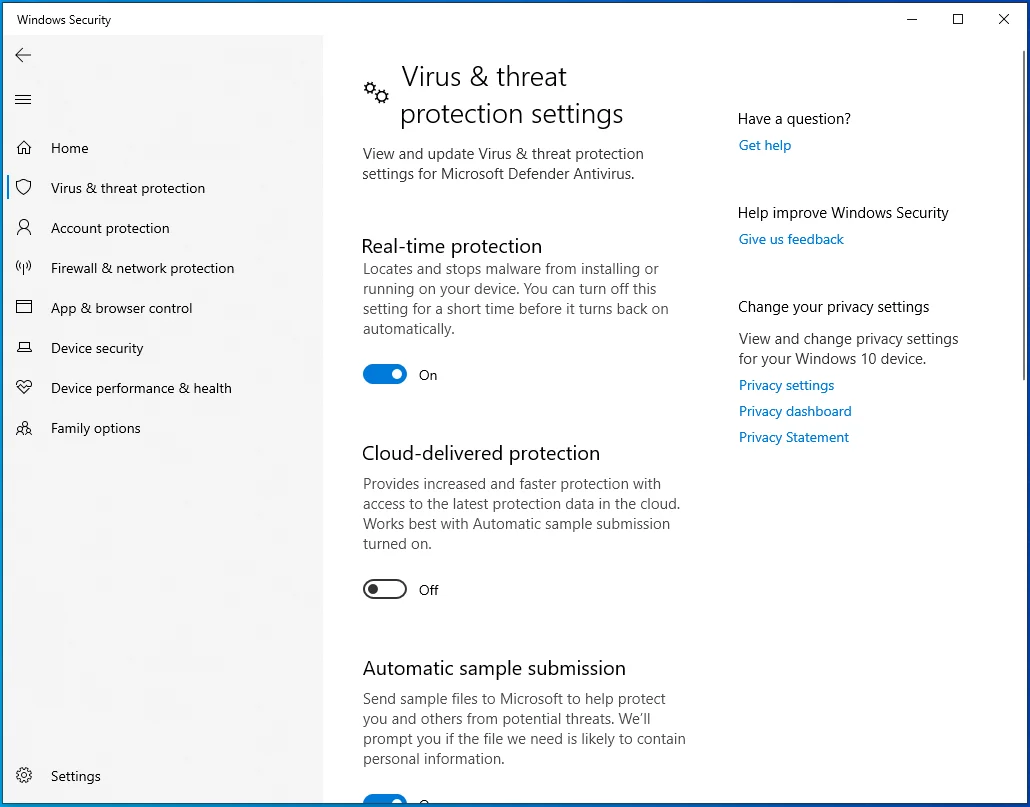Screen dimensions: 1030x807
Task: Toggle Automatic sample submission switch
Action: (x=385, y=800)
